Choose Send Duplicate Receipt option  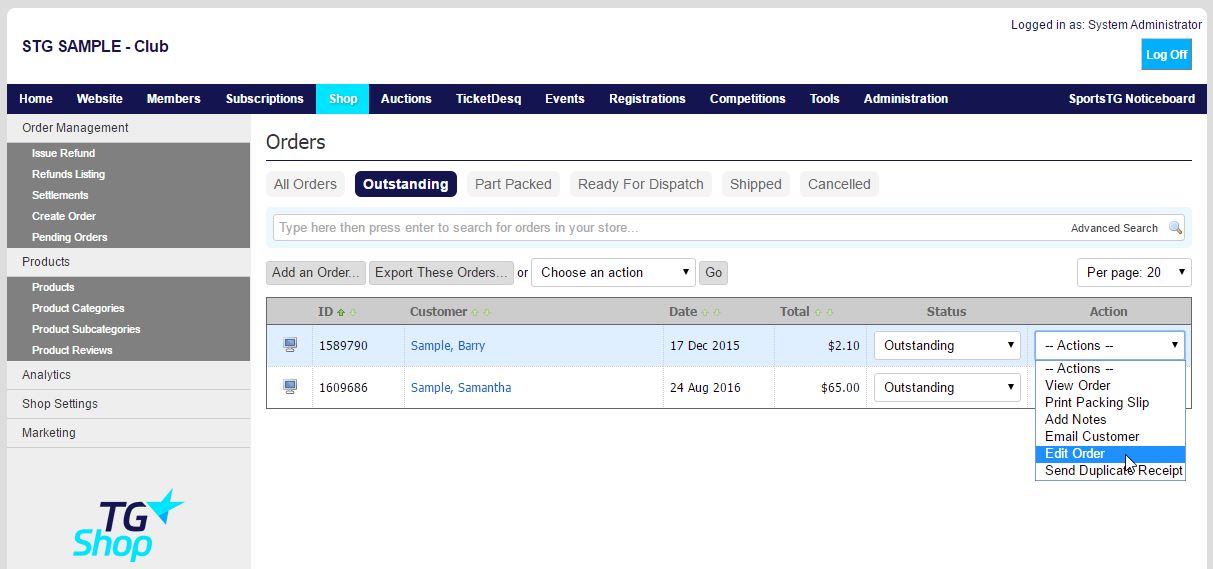point(1110,470)
